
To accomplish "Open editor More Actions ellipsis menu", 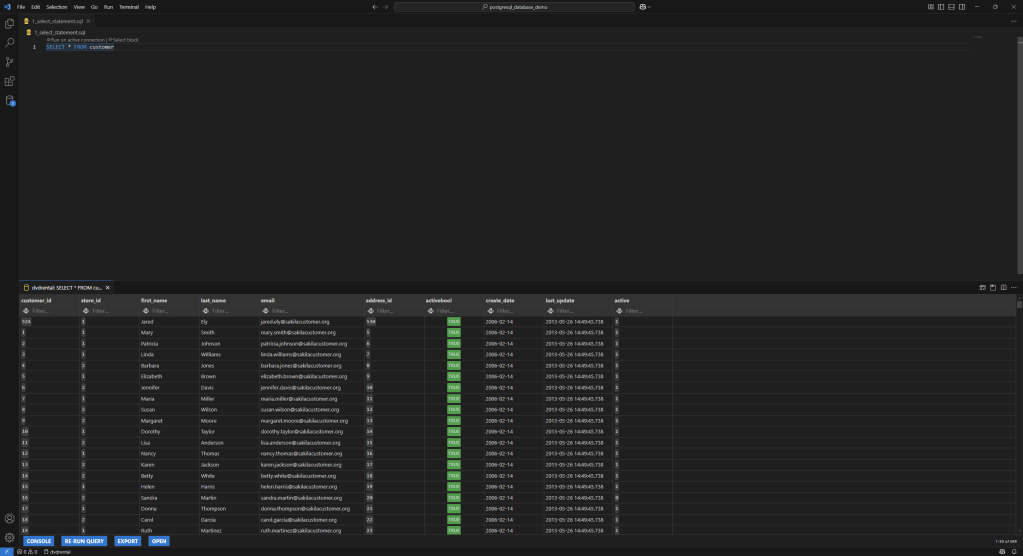I will click(1015, 19).
